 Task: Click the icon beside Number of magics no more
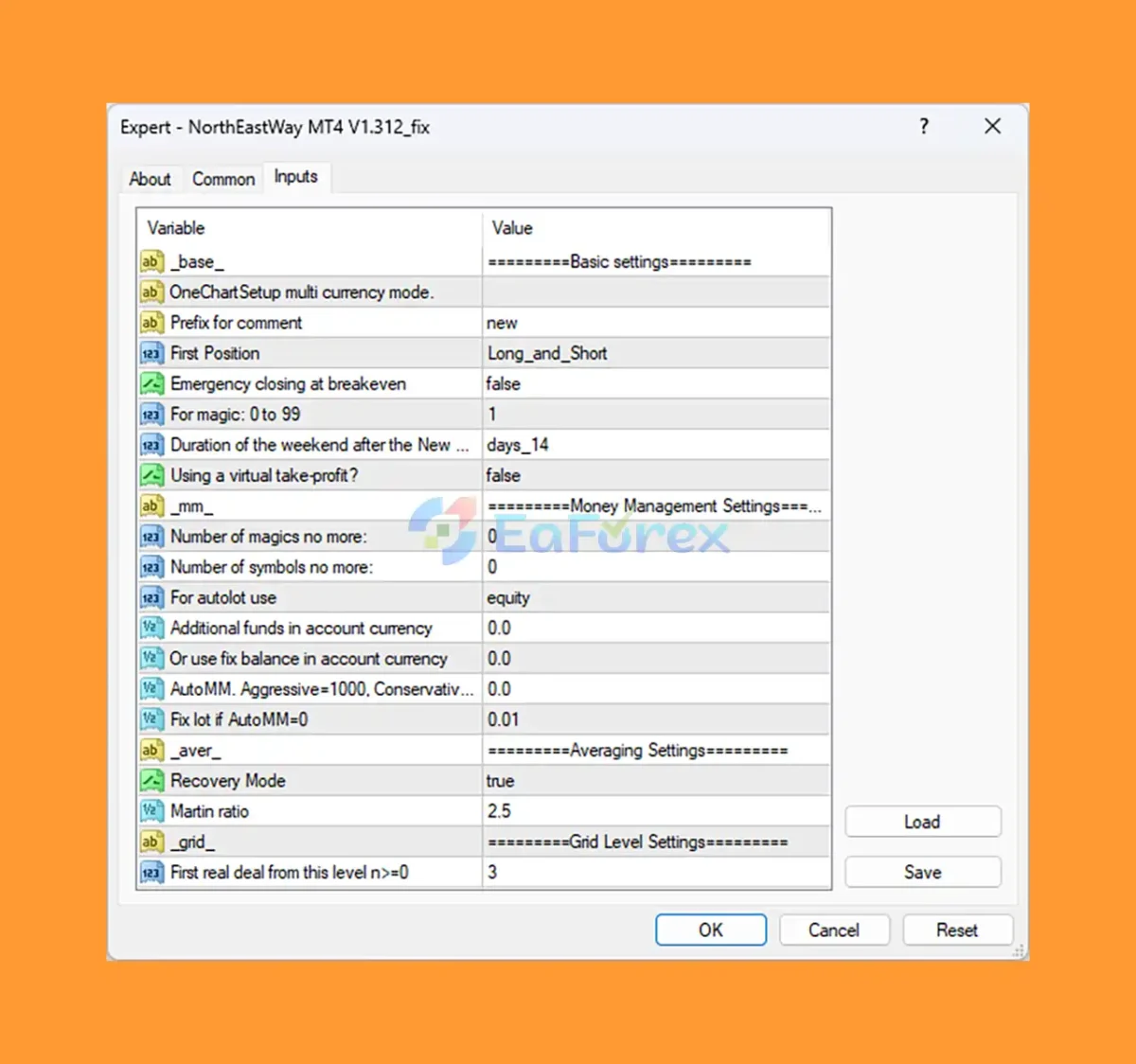[151, 536]
